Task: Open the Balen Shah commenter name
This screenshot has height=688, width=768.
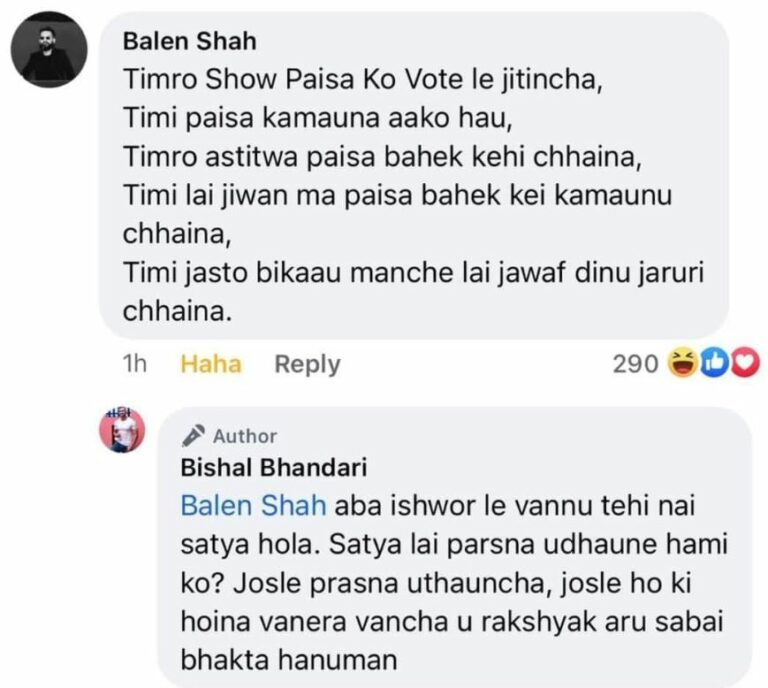Action: click(x=188, y=41)
